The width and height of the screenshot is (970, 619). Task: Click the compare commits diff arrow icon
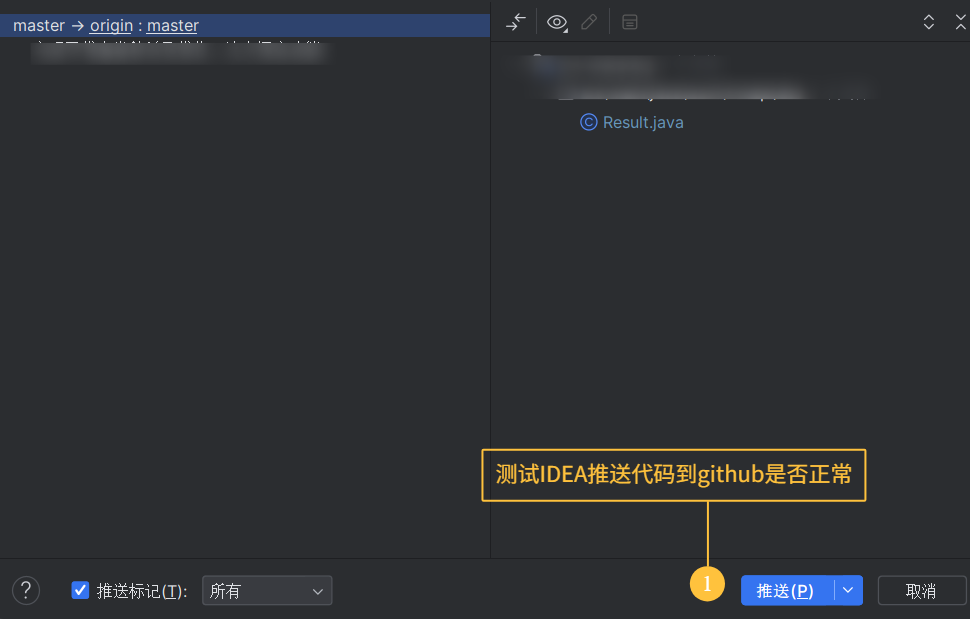coord(516,21)
